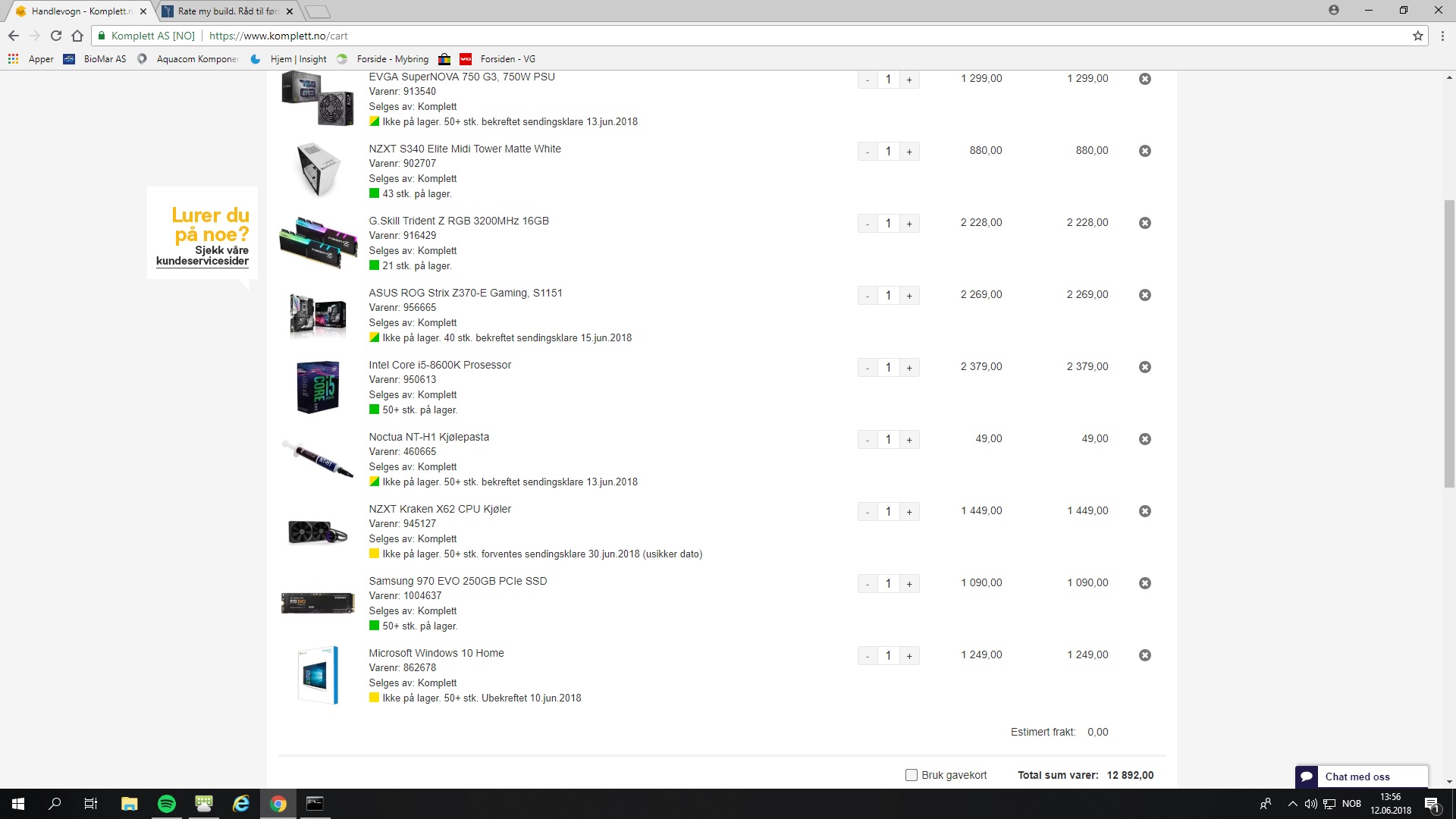The image size is (1456, 819).
Task: Increase quantity of NZXT Kraken X62
Action: pyautogui.click(x=909, y=512)
